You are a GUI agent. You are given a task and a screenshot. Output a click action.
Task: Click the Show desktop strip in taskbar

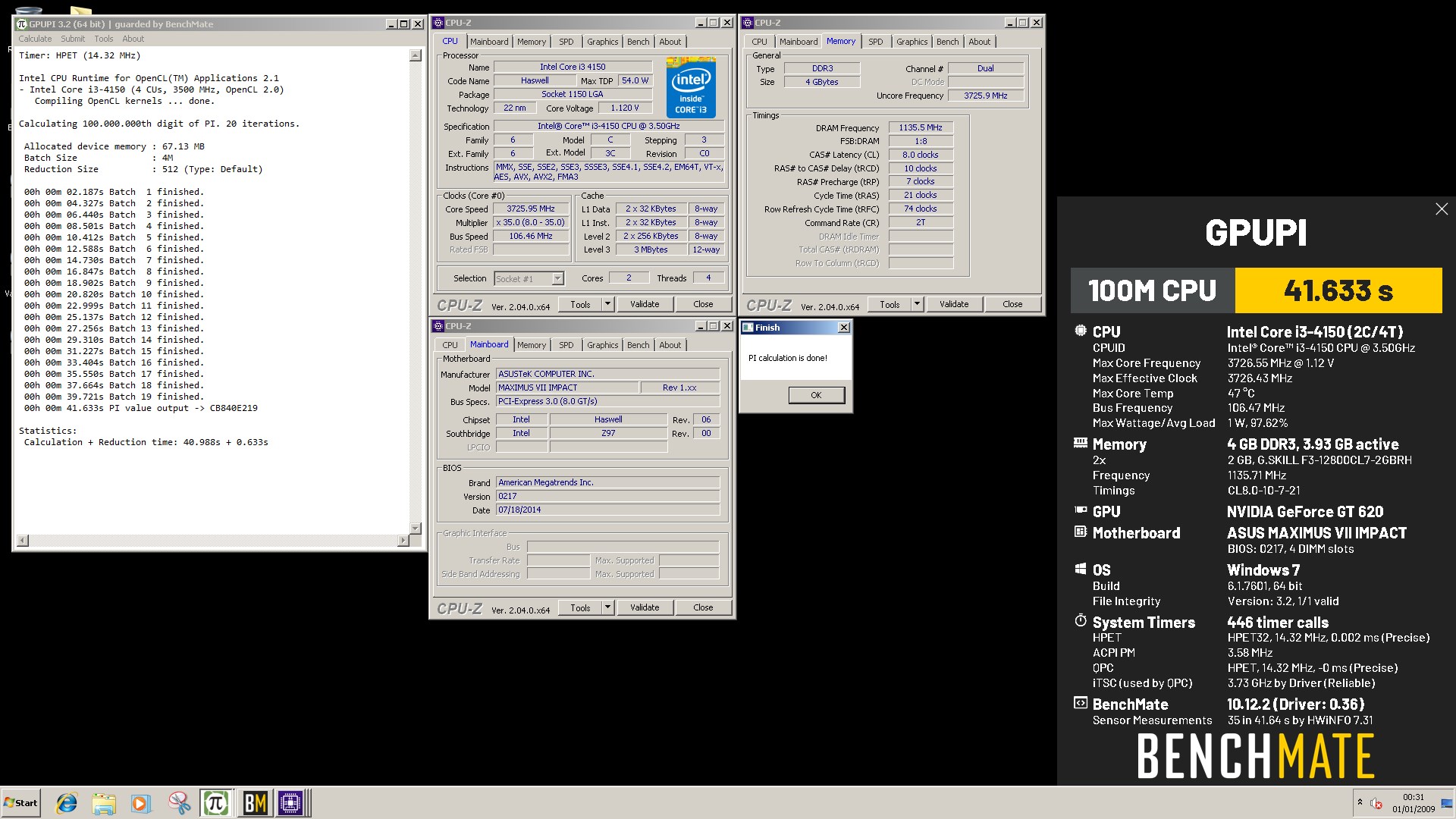[1448, 803]
